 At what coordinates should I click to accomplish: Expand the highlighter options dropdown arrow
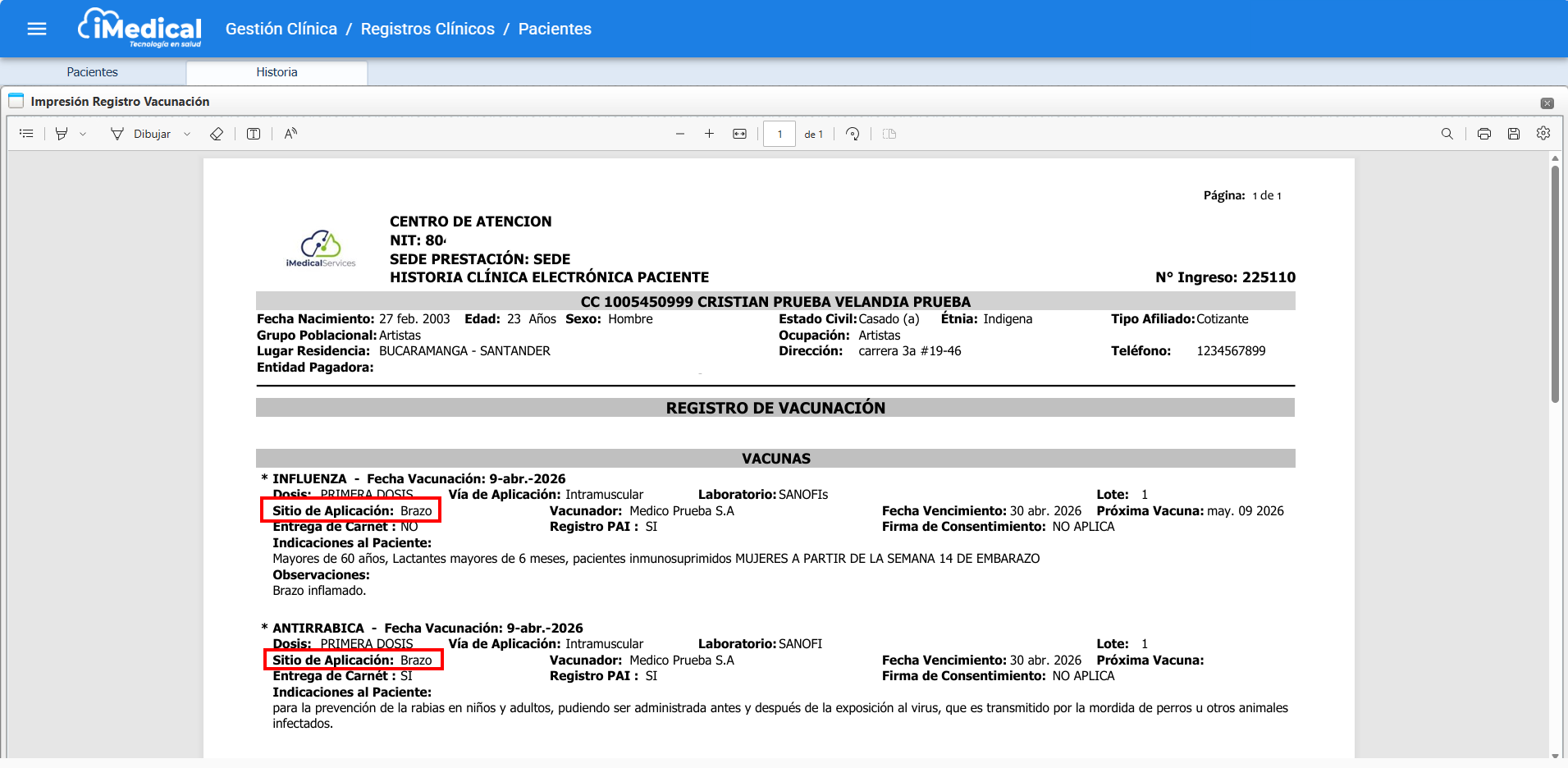(x=83, y=134)
